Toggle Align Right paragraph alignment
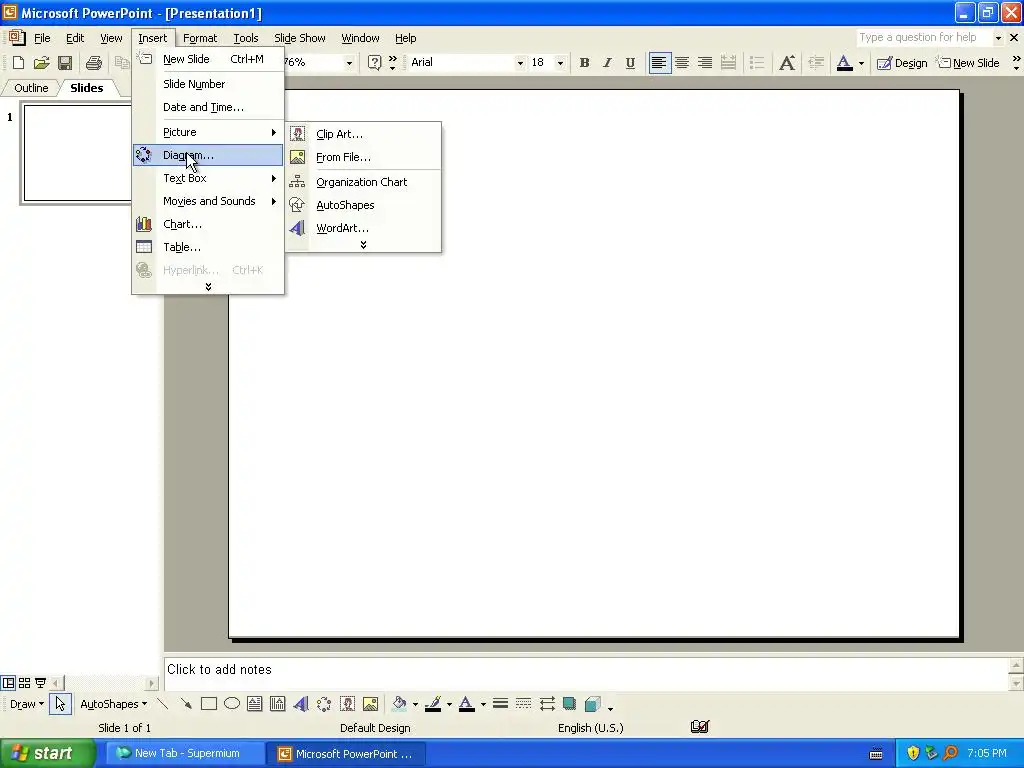 [x=705, y=63]
